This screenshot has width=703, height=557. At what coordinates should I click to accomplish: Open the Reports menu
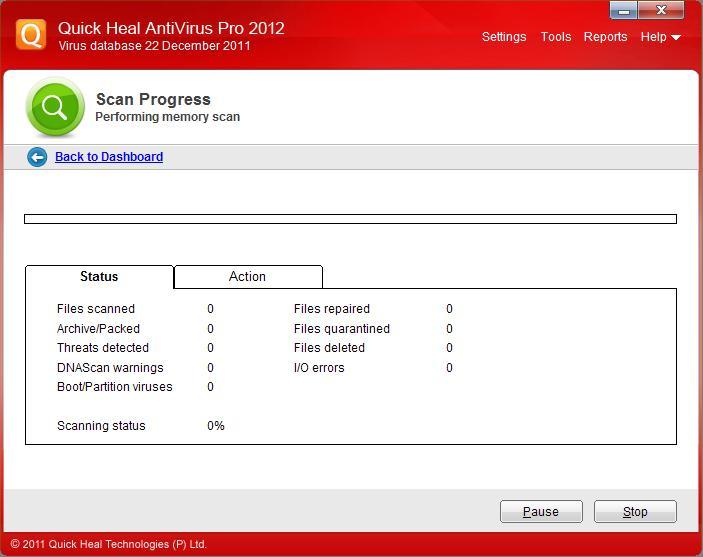(605, 37)
